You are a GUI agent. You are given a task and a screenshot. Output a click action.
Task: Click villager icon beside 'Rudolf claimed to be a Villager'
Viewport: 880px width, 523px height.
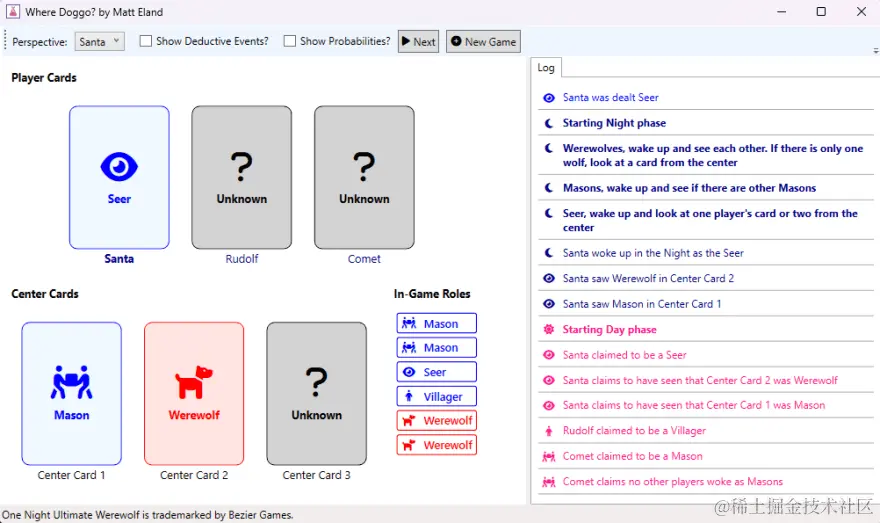[x=549, y=431]
